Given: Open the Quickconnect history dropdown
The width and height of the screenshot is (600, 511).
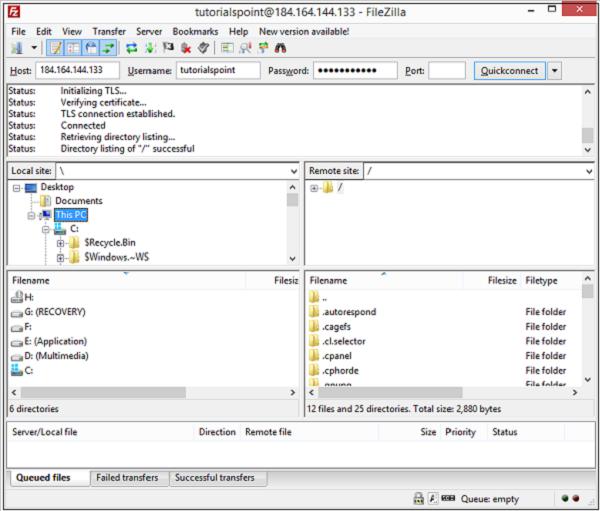Looking at the screenshot, I should click(x=554, y=71).
